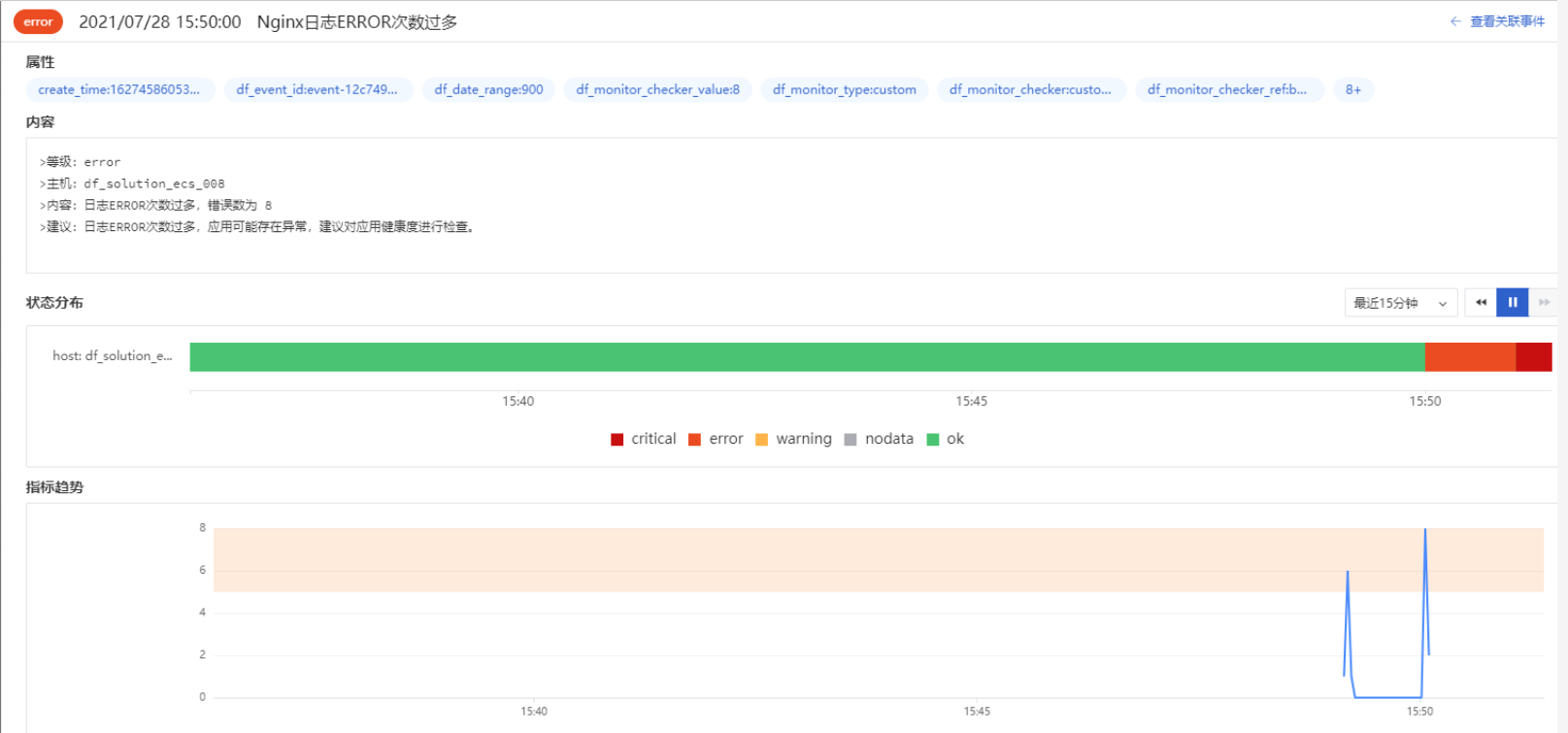The width and height of the screenshot is (1568, 733).
Task: Open the 最近15分钟 time range dropdown
Action: click(x=1401, y=303)
